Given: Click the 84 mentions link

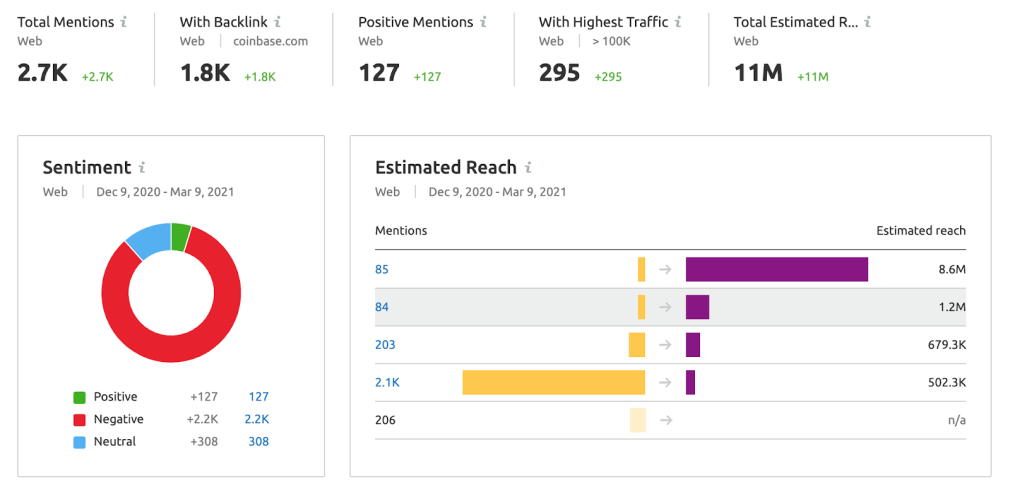Looking at the screenshot, I should 382,307.
